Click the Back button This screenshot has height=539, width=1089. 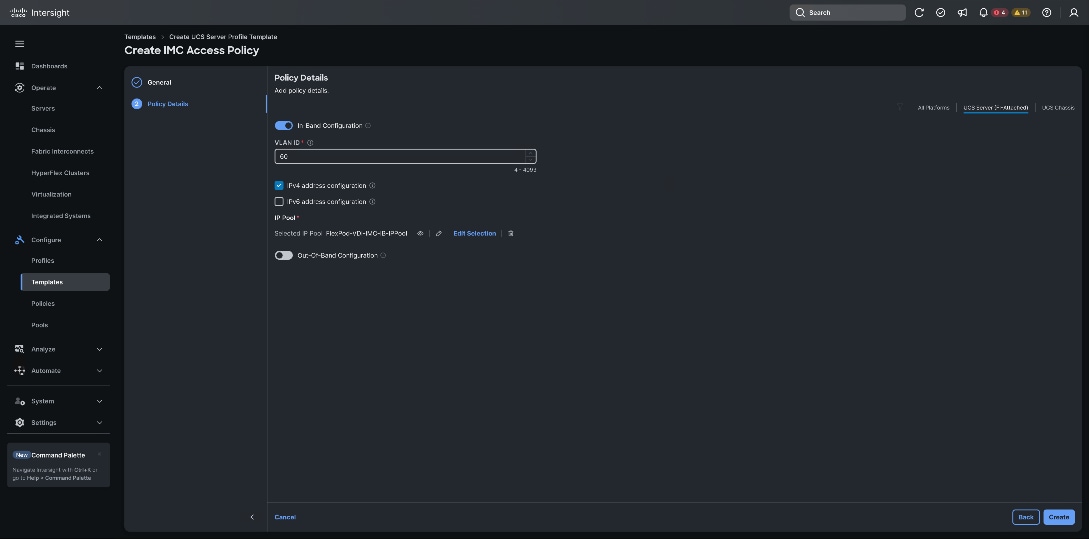coord(1026,517)
